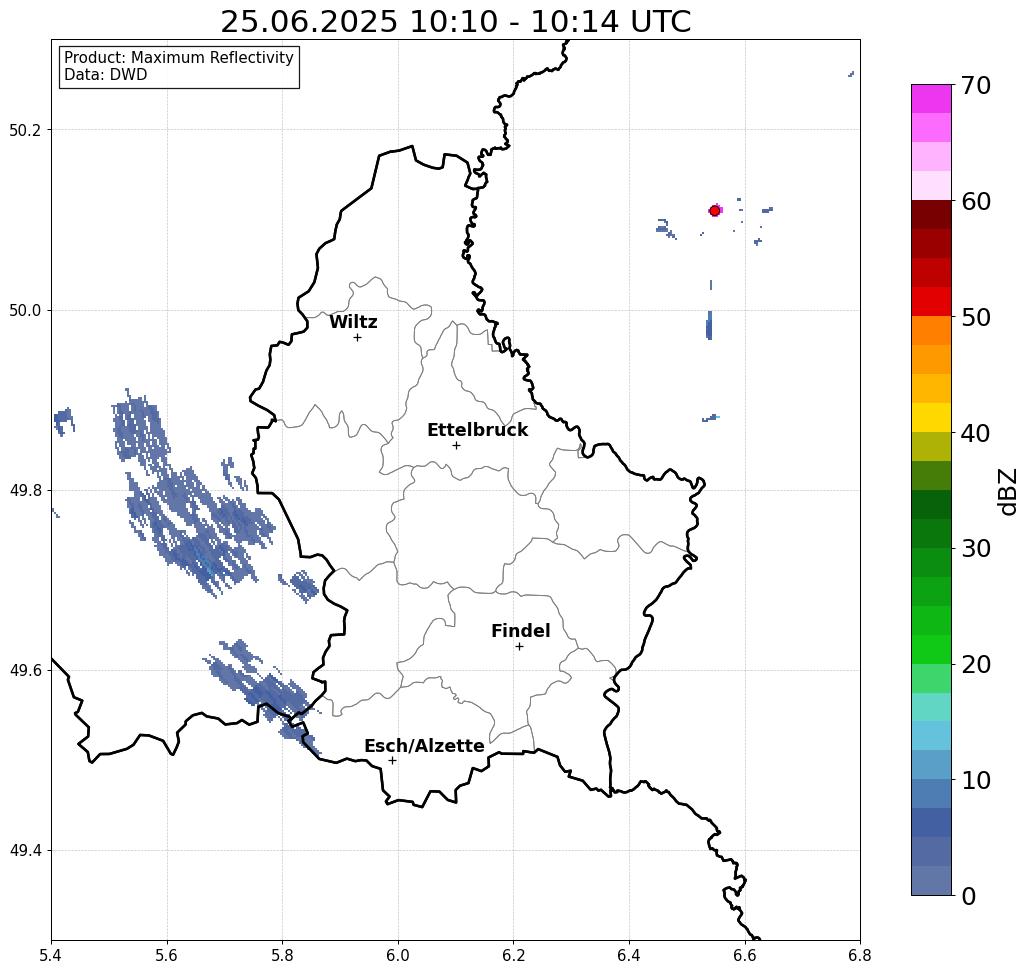1029x973 pixels.
Task: Click the plus marker below Ettelbruck
Action: (456, 445)
